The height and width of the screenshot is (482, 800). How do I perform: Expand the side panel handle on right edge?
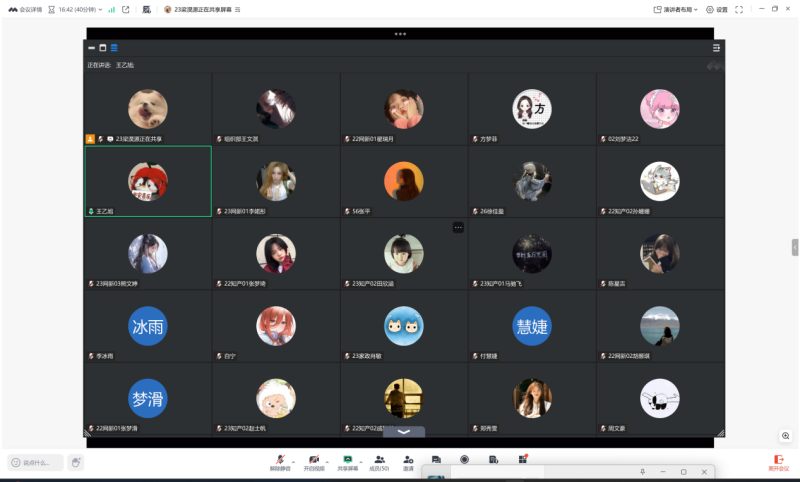tap(795, 247)
